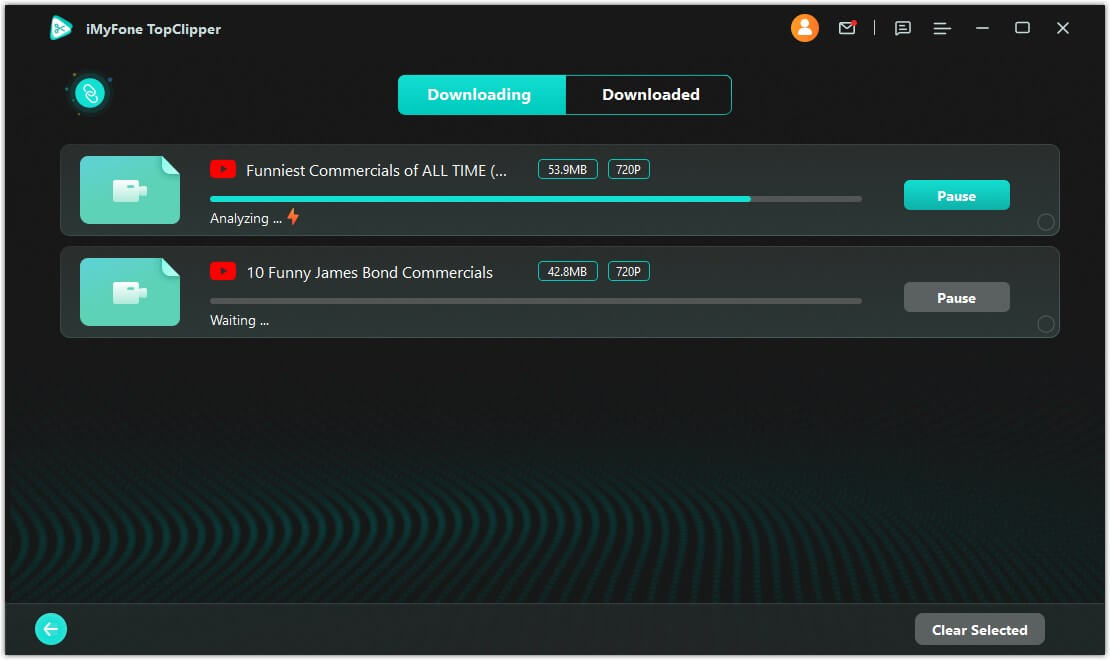Click the Funniest Commercials progress bar
1110x660 pixels.
coord(535,199)
